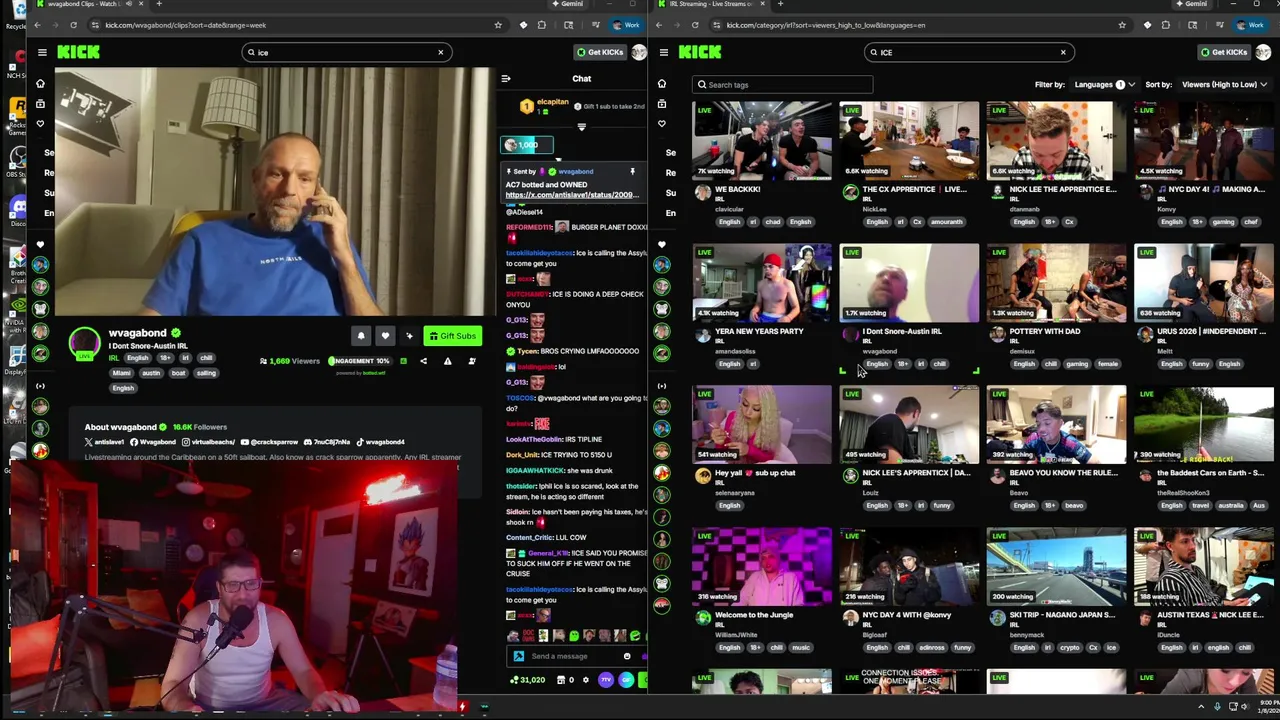1280x720 pixels.
Task: Click Get KICKs button in left window
Action: click(x=600, y=52)
